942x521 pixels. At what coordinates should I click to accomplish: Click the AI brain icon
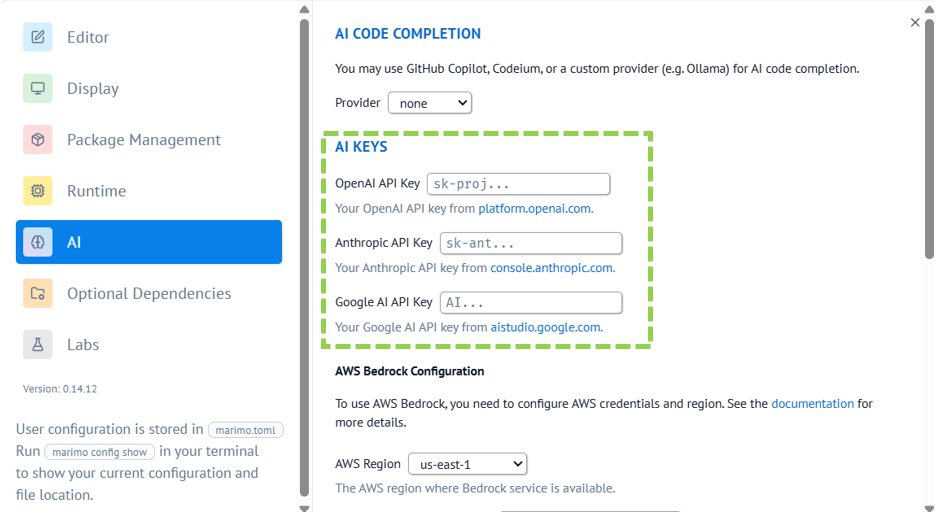point(38,242)
